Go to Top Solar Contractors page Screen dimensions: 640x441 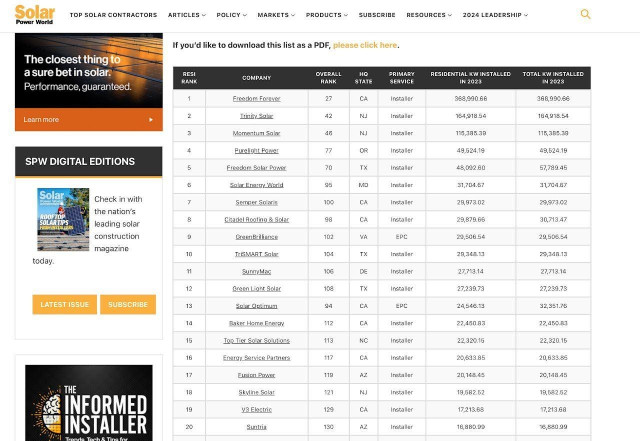click(113, 15)
